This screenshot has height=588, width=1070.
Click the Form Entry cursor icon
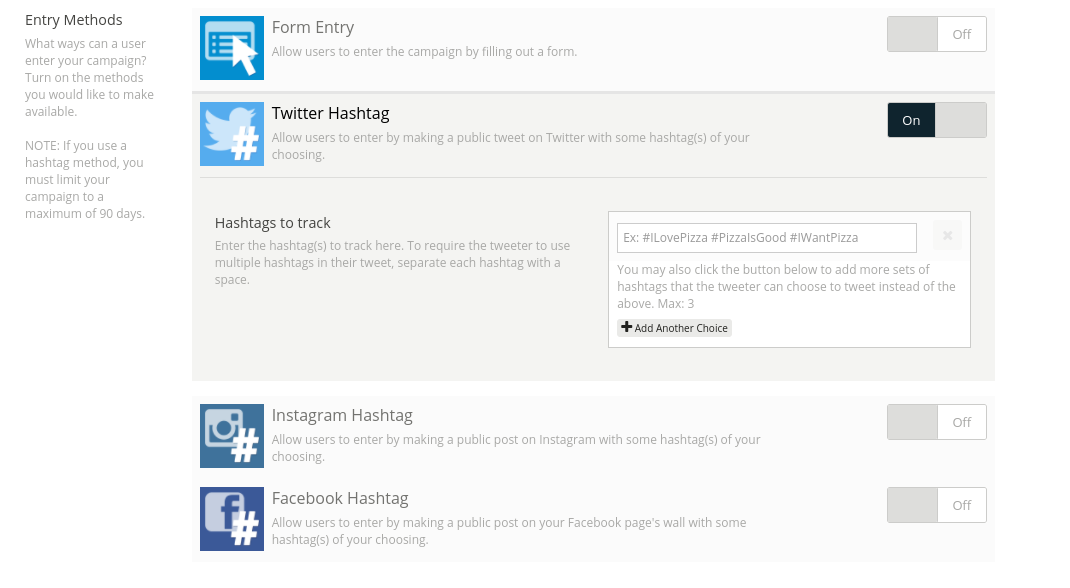[232, 48]
